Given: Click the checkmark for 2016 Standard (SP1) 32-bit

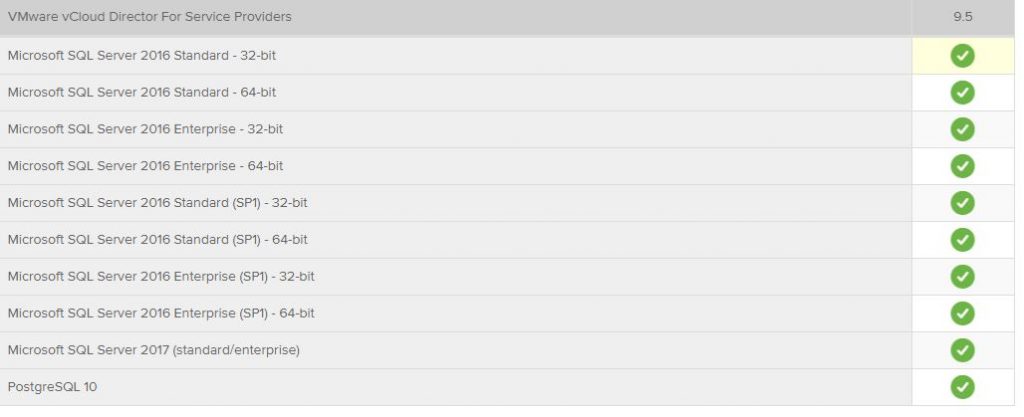Looking at the screenshot, I should click(963, 203).
